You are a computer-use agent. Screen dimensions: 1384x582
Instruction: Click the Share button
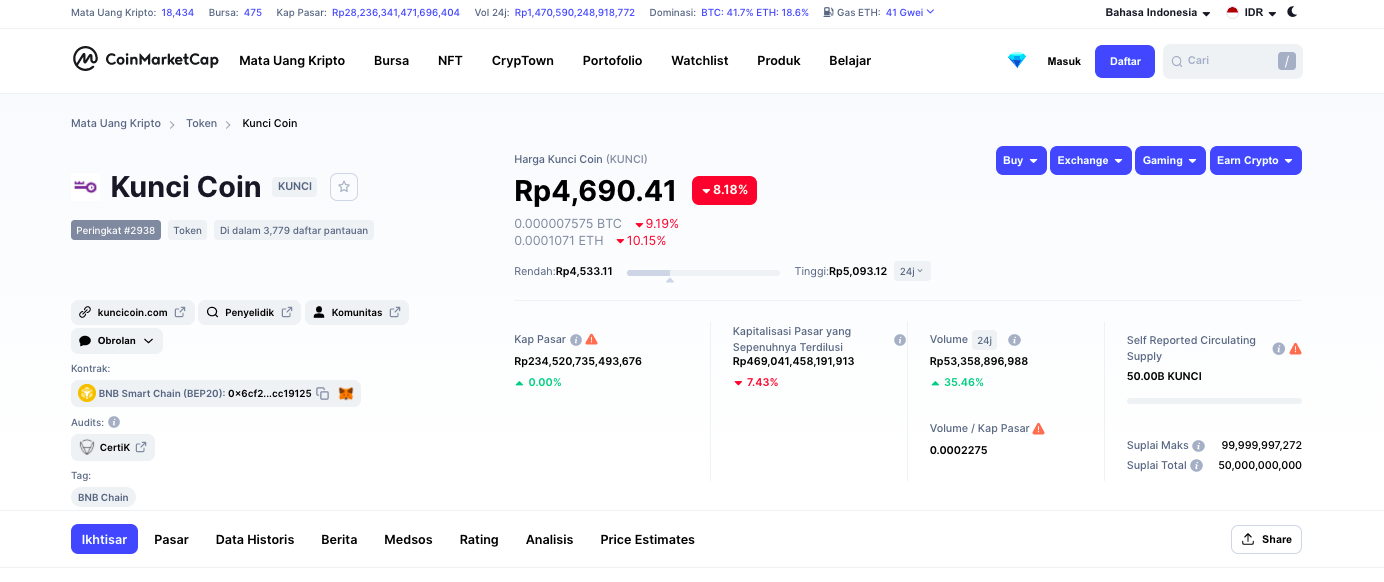pyautogui.click(x=1266, y=539)
